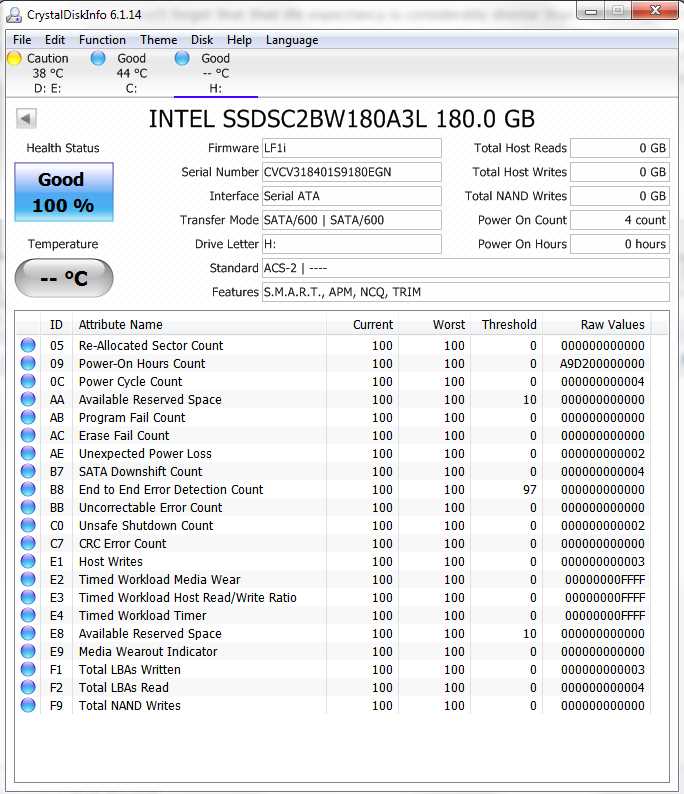
Task: Click the Features field
Action: [466, 292]
